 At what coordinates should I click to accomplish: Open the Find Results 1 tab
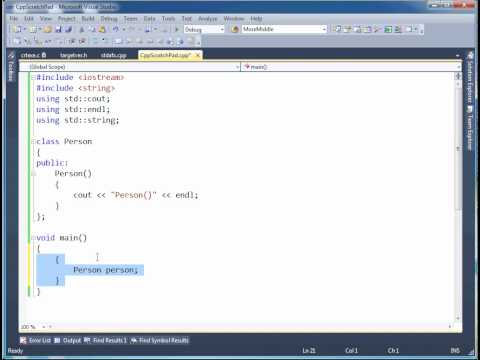105,340
